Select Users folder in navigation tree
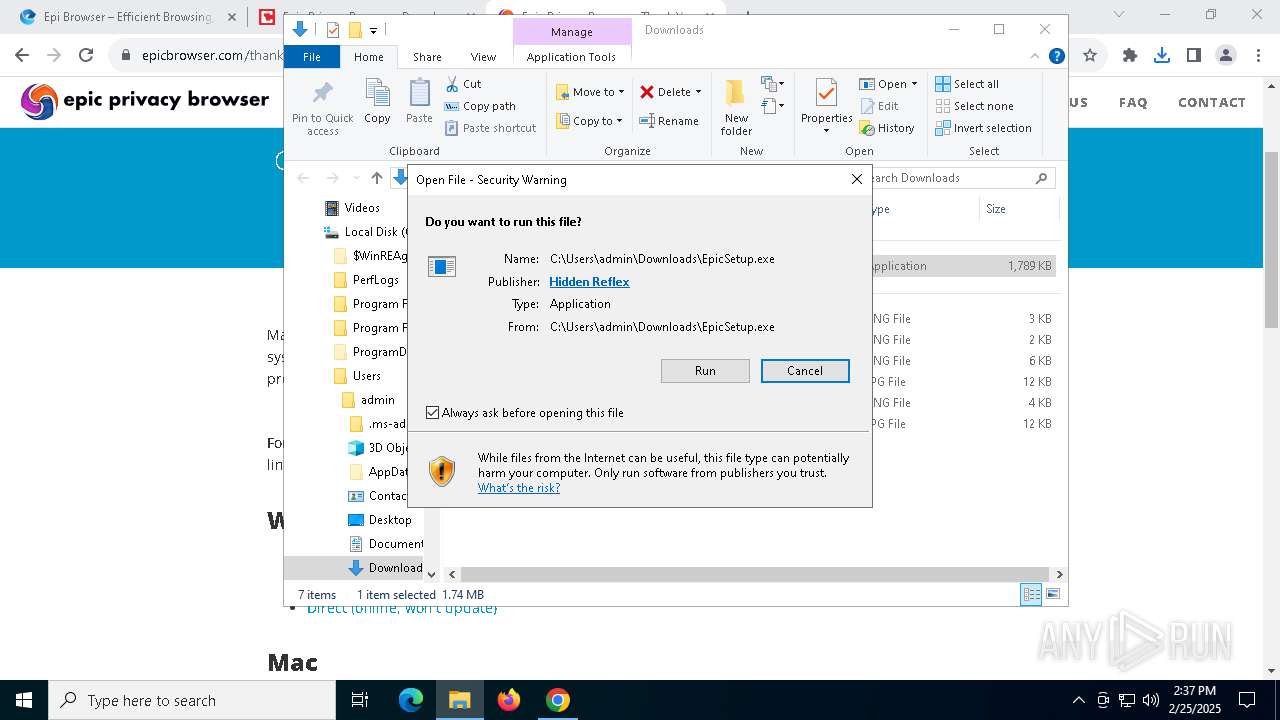Screen dimensions: 1280x720 tap(367, 376)
